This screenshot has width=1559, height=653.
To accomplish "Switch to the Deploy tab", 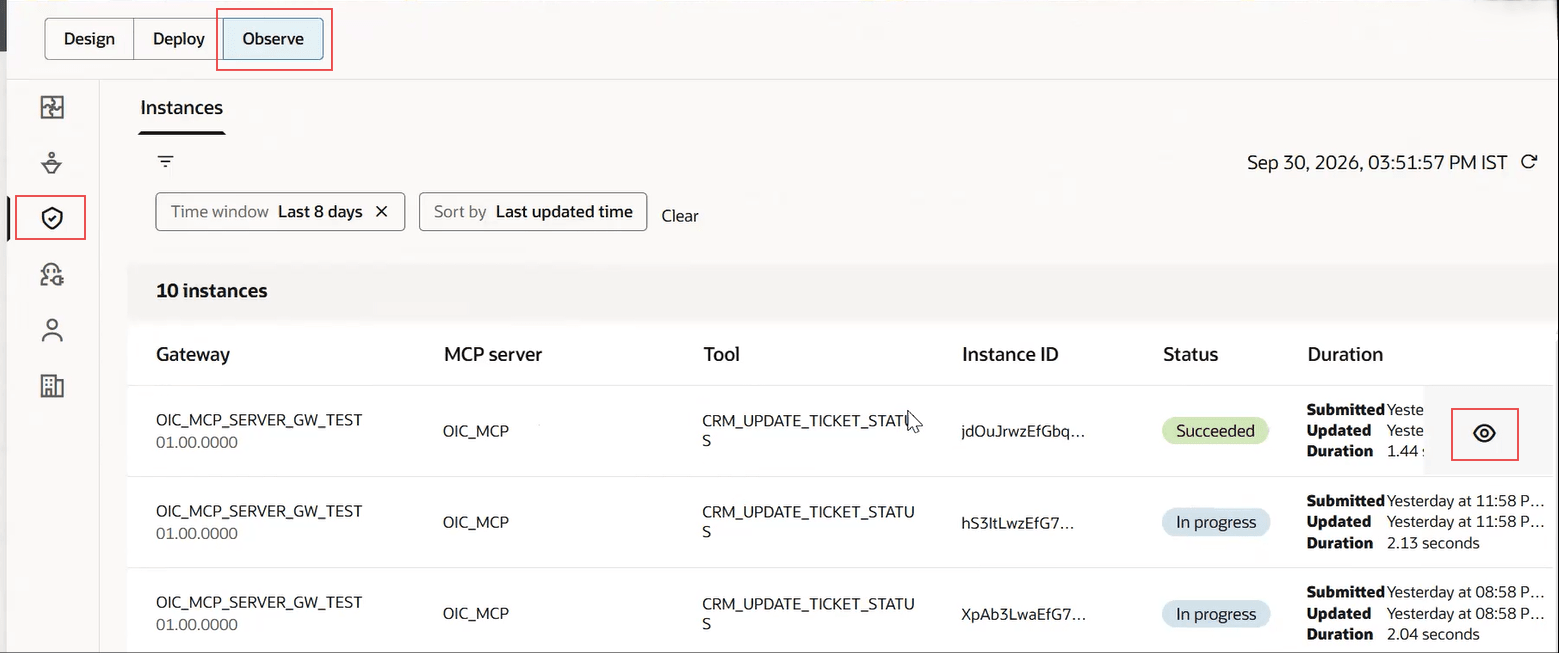I will click(178, 39).
